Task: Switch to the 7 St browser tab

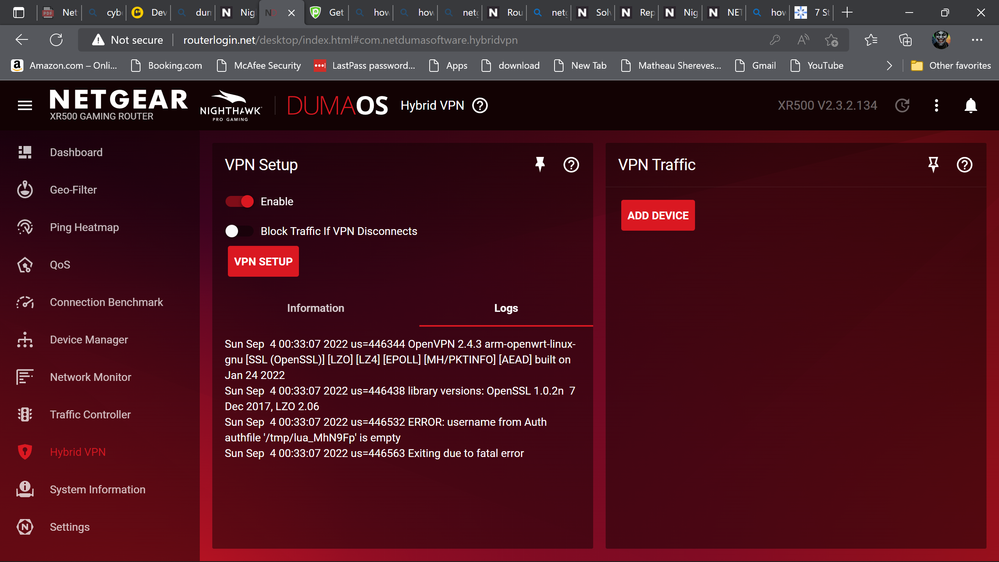Action: pyautogui.click(x=811, y=12)
